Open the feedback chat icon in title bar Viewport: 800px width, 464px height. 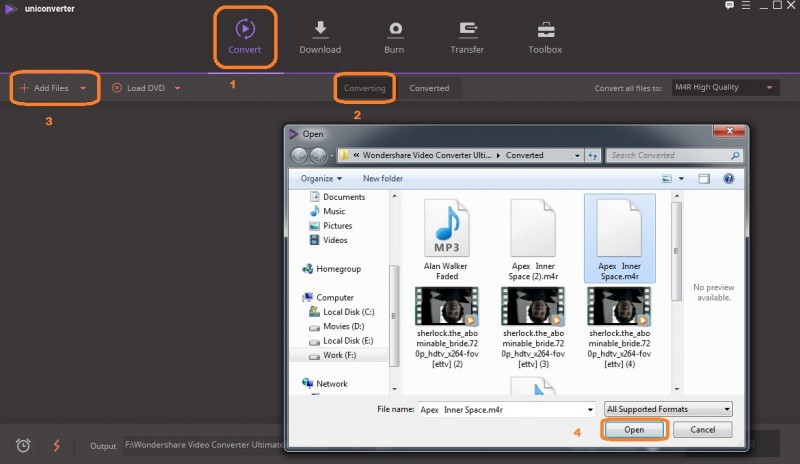pos(730,6)
